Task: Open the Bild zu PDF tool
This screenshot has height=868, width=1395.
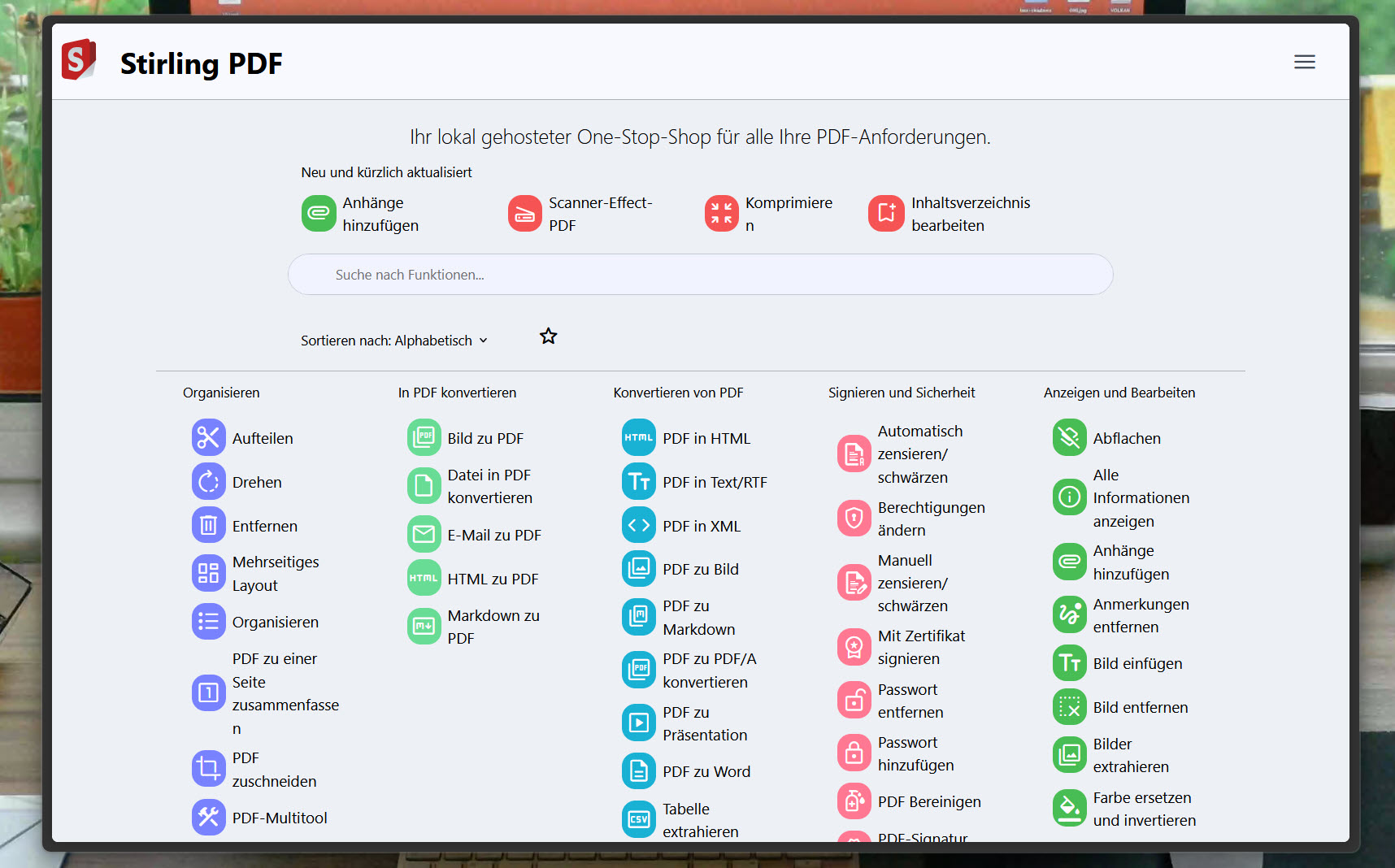Action: [485, 438]
